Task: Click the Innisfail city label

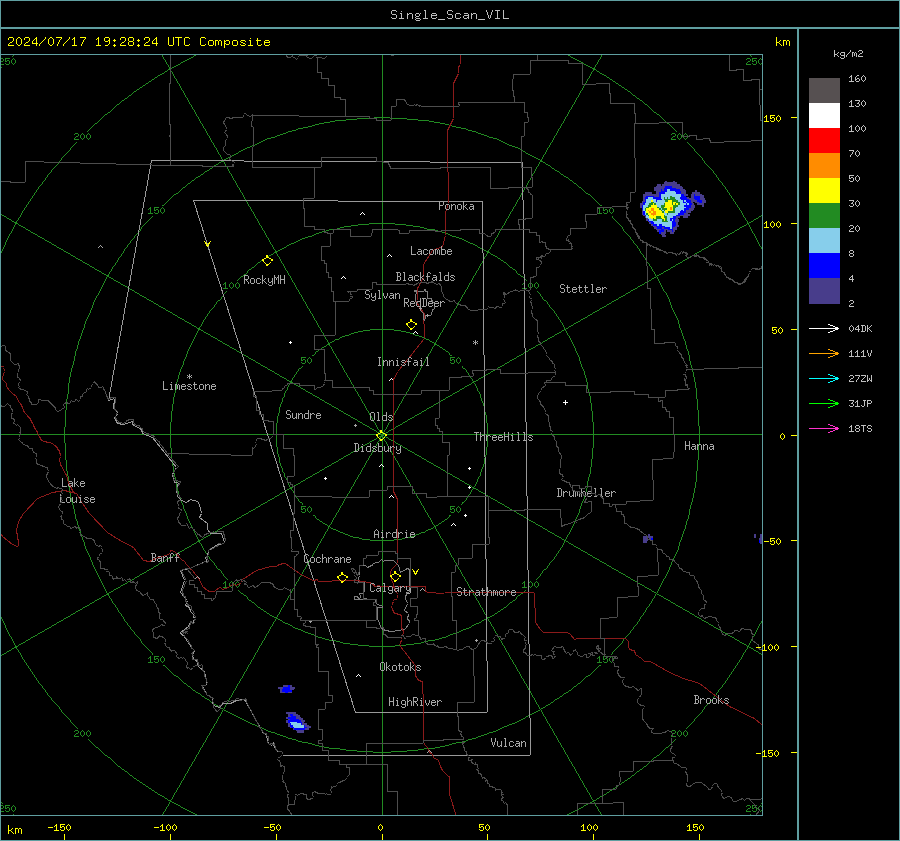Action: (x=403, y=362)
